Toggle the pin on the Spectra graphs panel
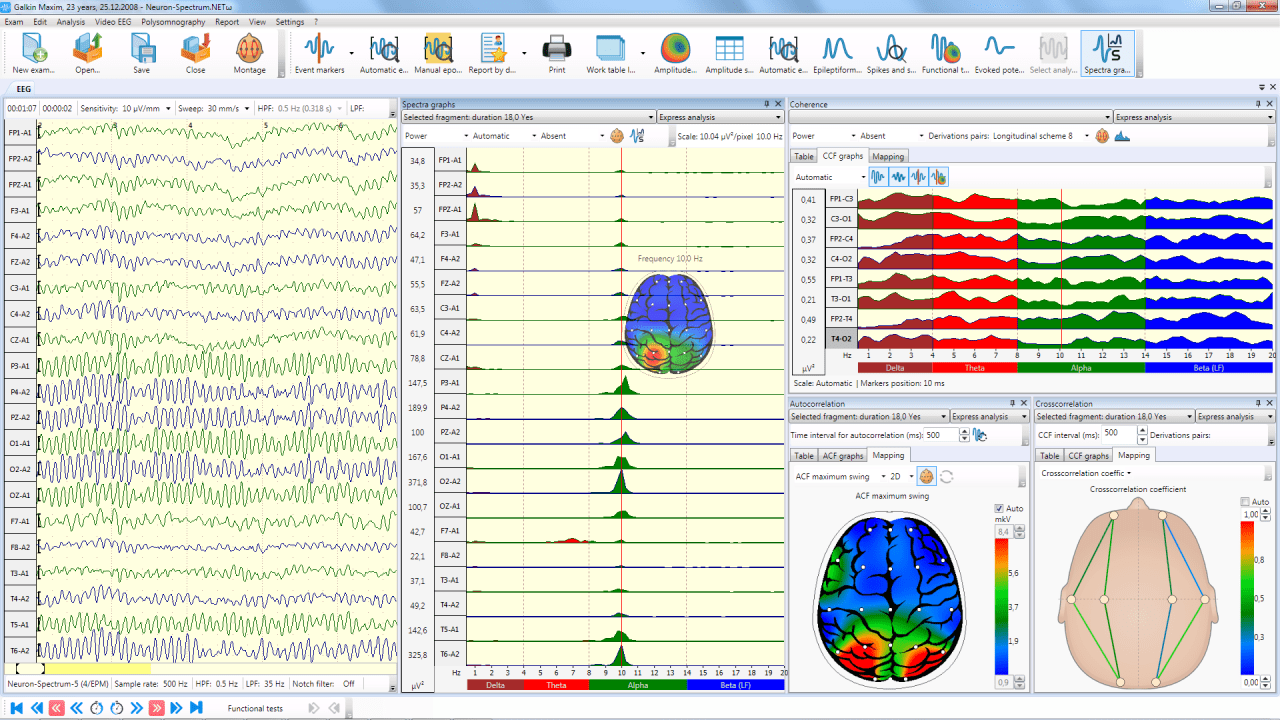This screenshot has height=720, width=1280. pos(768,103)
